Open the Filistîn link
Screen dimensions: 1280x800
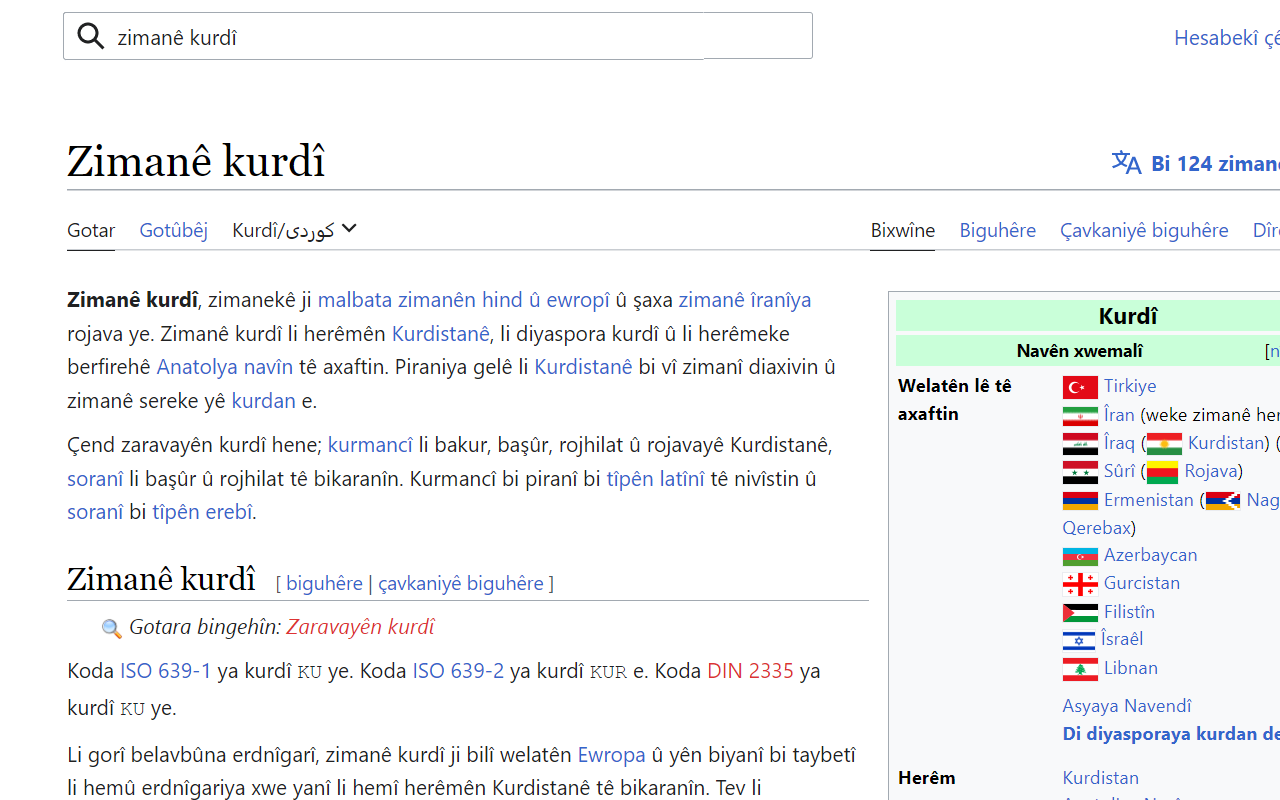pyautogui.click(x=1129, y=611)
